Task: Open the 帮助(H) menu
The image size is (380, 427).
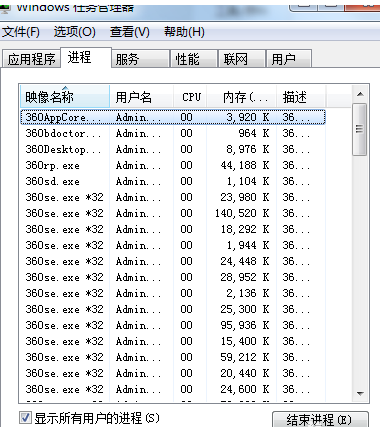Action: 184,32
